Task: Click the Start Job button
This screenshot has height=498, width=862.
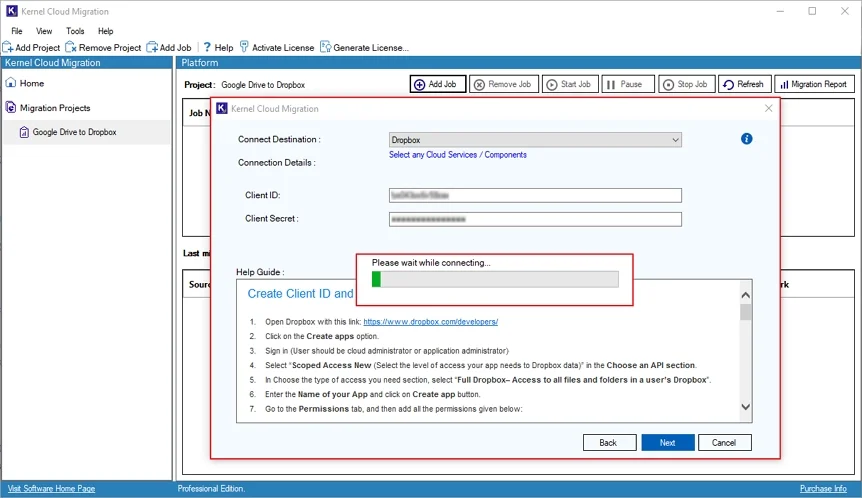Action: pyautogui.click(x=570, y=84)
